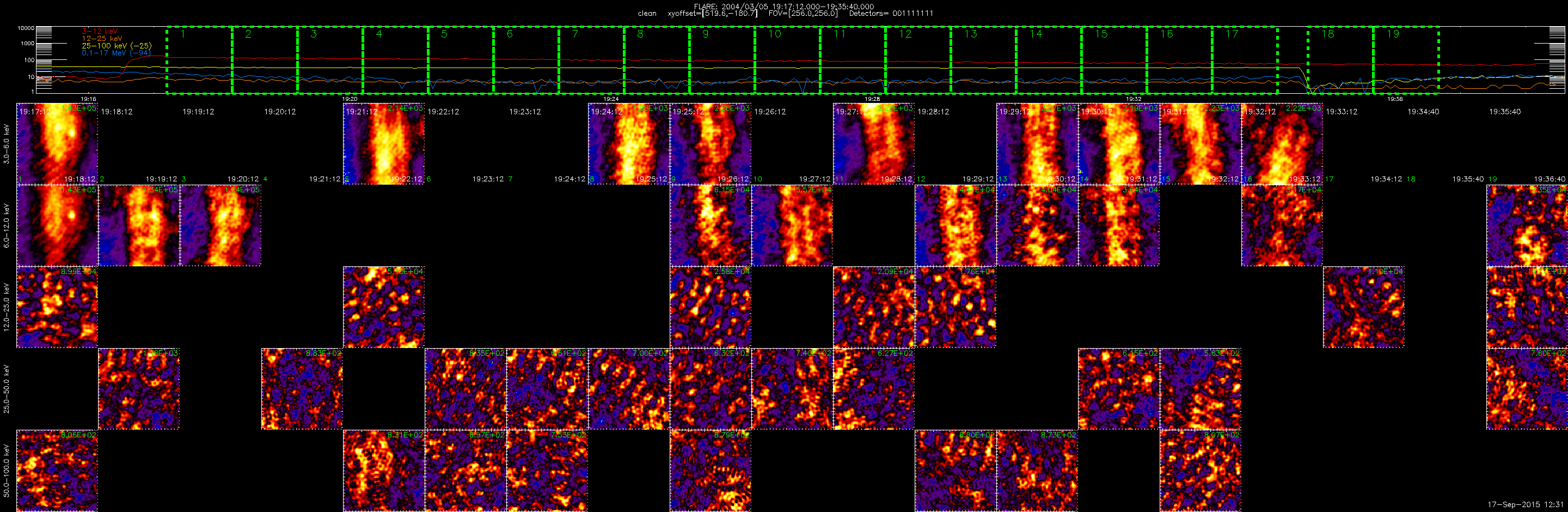
Task: Select the 25.0-50.0 keV image labeled 1.18E+03
Action: 139,389
